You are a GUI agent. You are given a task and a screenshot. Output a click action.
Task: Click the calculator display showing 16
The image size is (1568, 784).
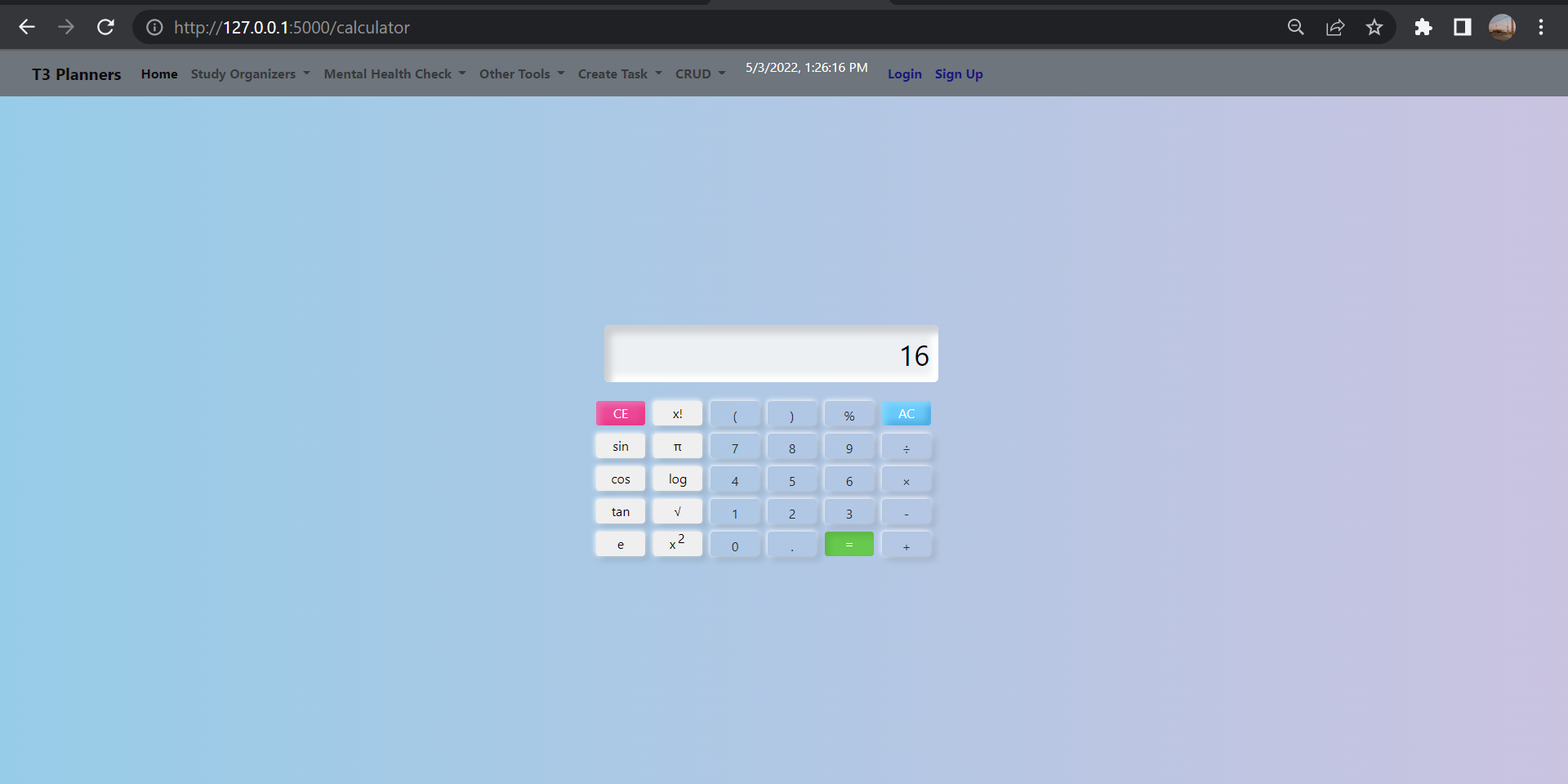pyautogui.click(x=771, y=354)
